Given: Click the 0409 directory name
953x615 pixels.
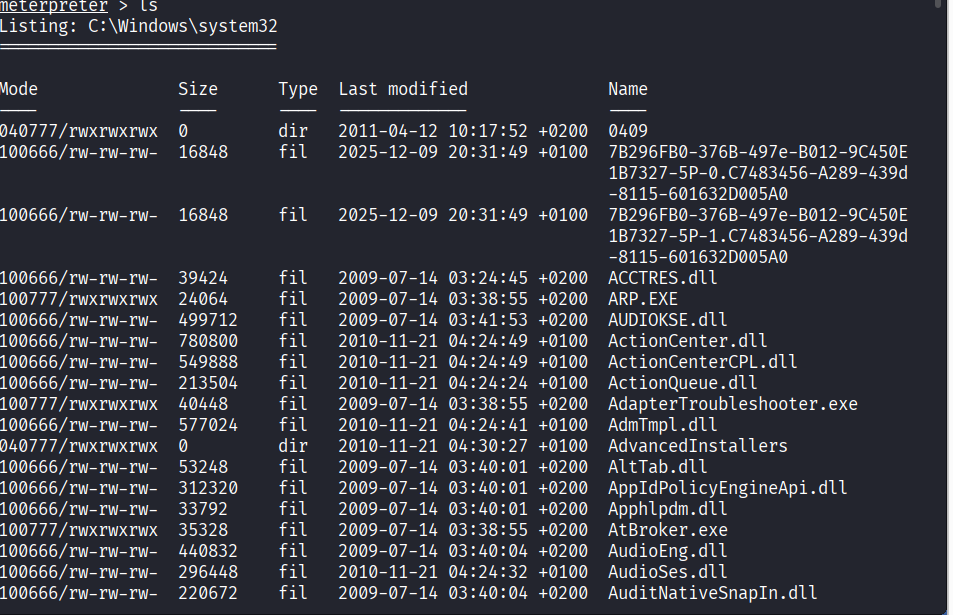Looking at the screenshot, I should point(627,131).
